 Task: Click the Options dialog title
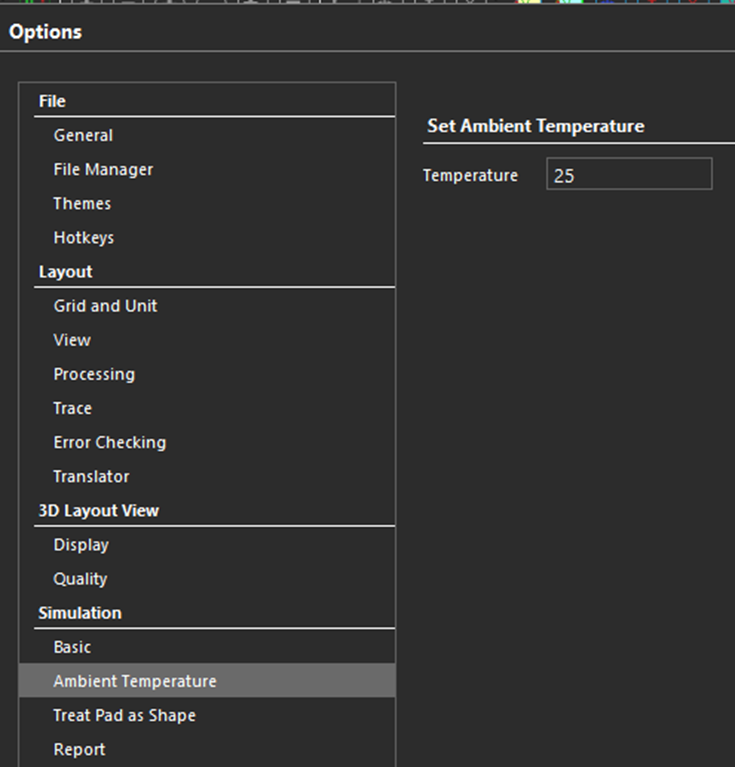pyautogui.click(x=45, y=32)
